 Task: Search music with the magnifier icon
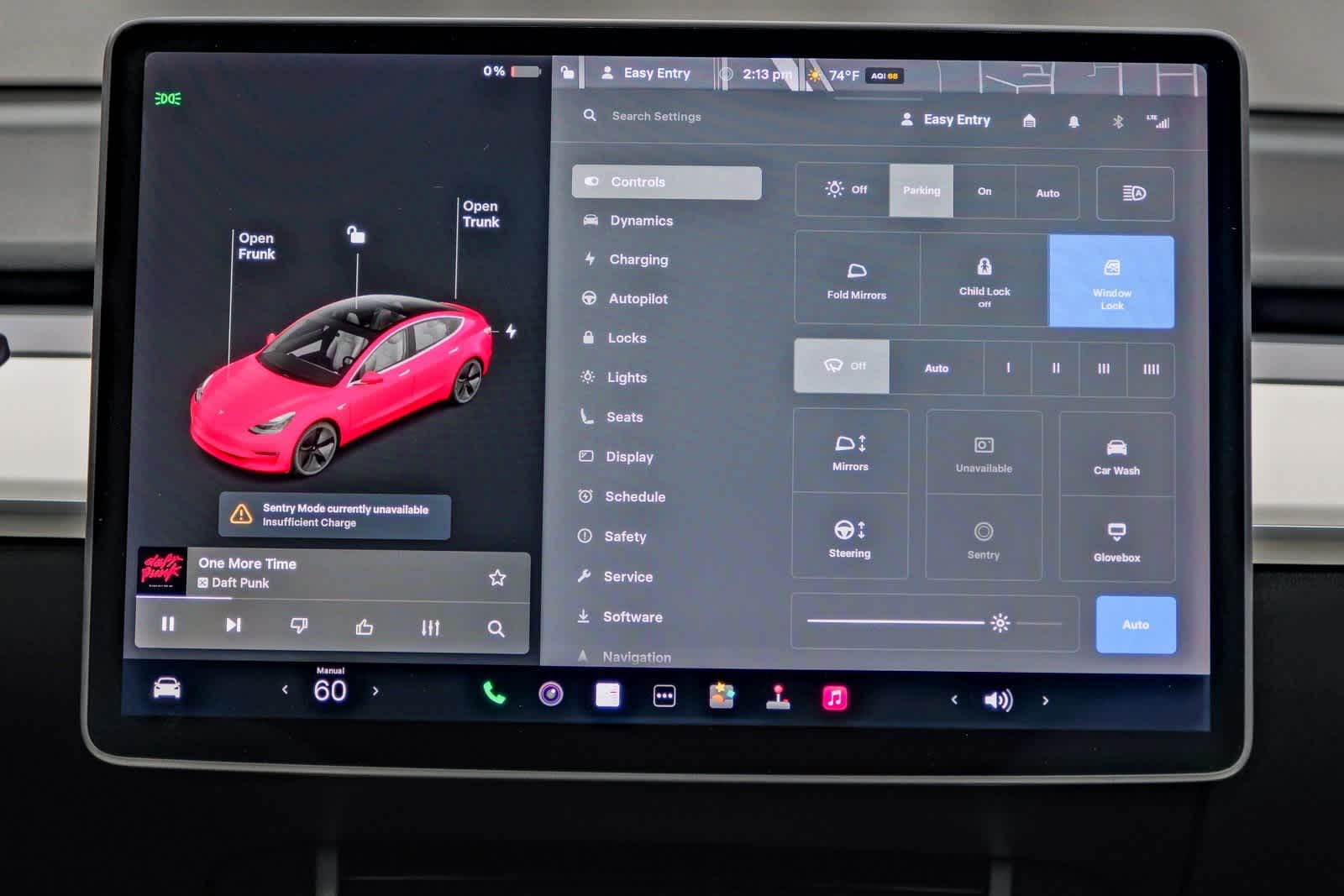pyautogui.click(x=496, y=628)
